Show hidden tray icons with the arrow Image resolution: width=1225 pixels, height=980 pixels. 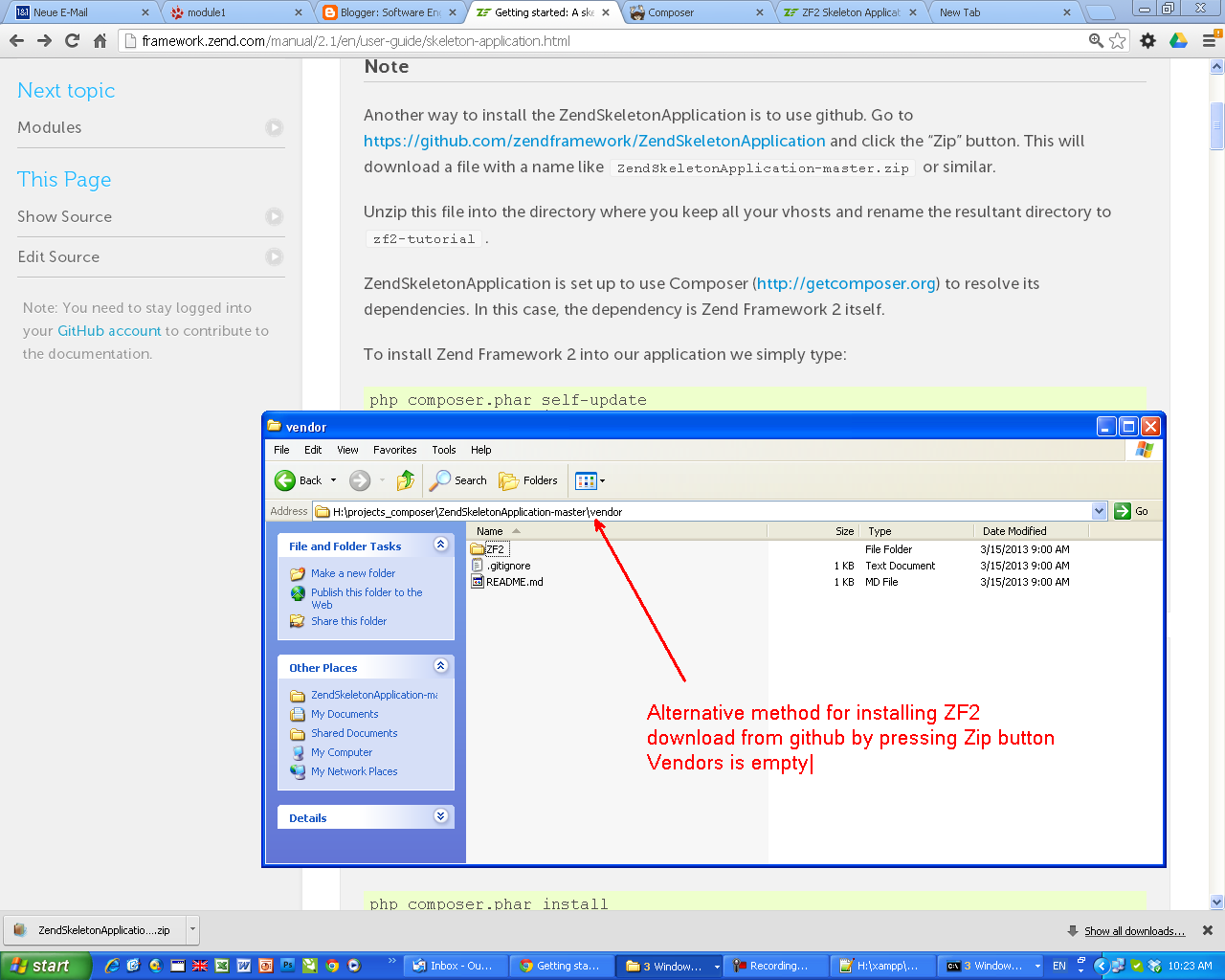(1102, 966)
